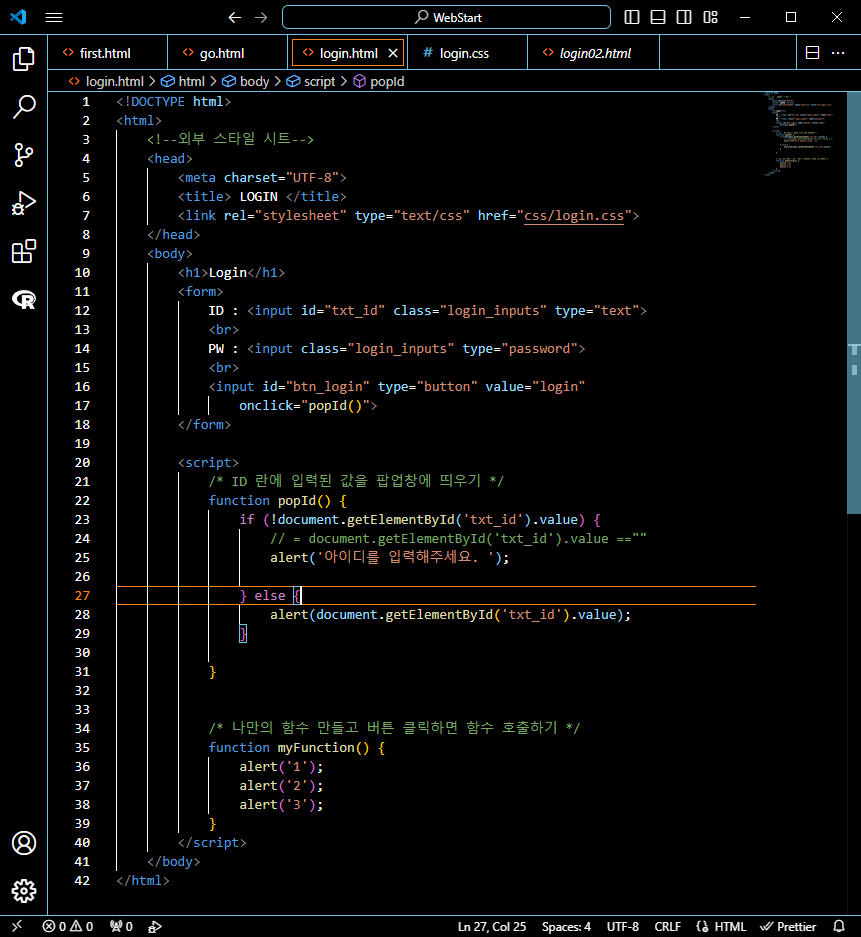
Task: Toggle the primary side bar layout icon
Action: (632, 17)
